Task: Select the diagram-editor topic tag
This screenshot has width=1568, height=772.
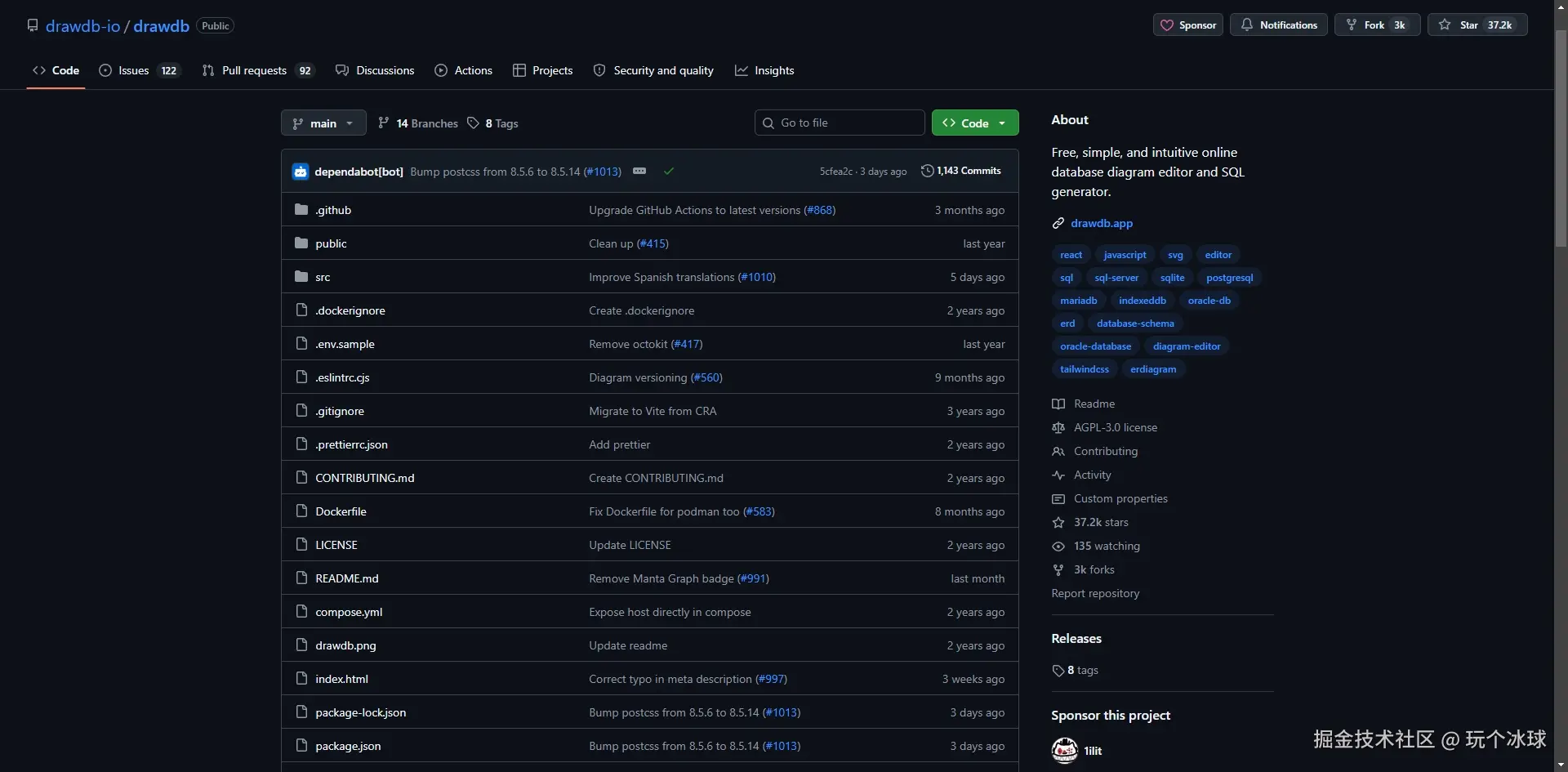Action: pos(1187,346)
